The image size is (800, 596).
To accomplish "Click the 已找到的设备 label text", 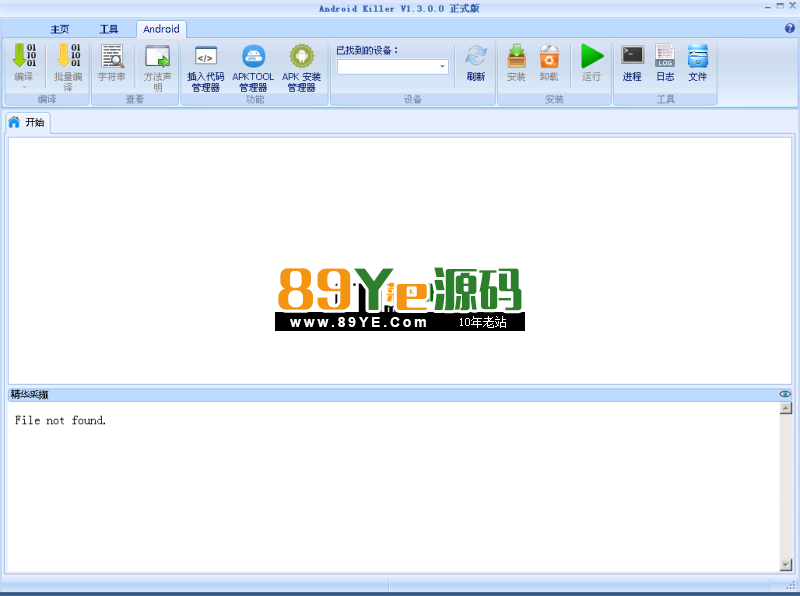I will tap(367, 51).
